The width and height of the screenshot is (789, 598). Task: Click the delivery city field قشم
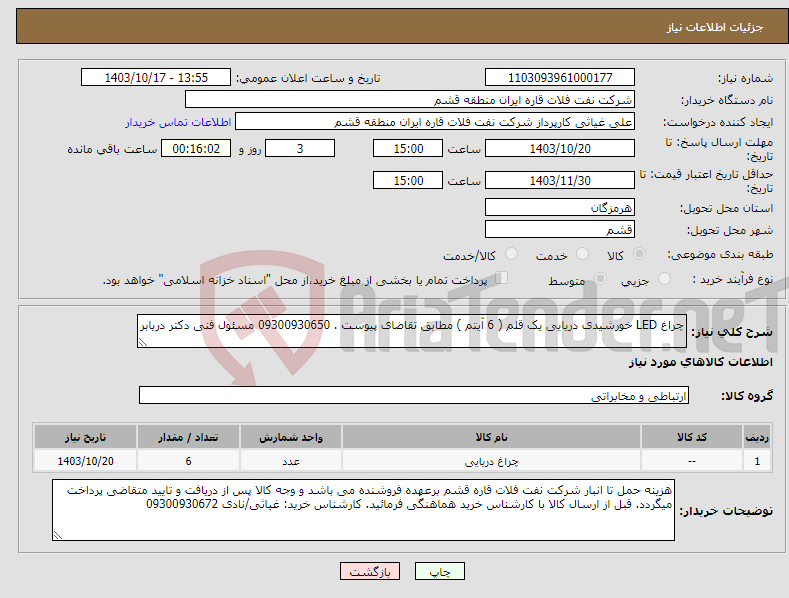[x=560, y=230]
